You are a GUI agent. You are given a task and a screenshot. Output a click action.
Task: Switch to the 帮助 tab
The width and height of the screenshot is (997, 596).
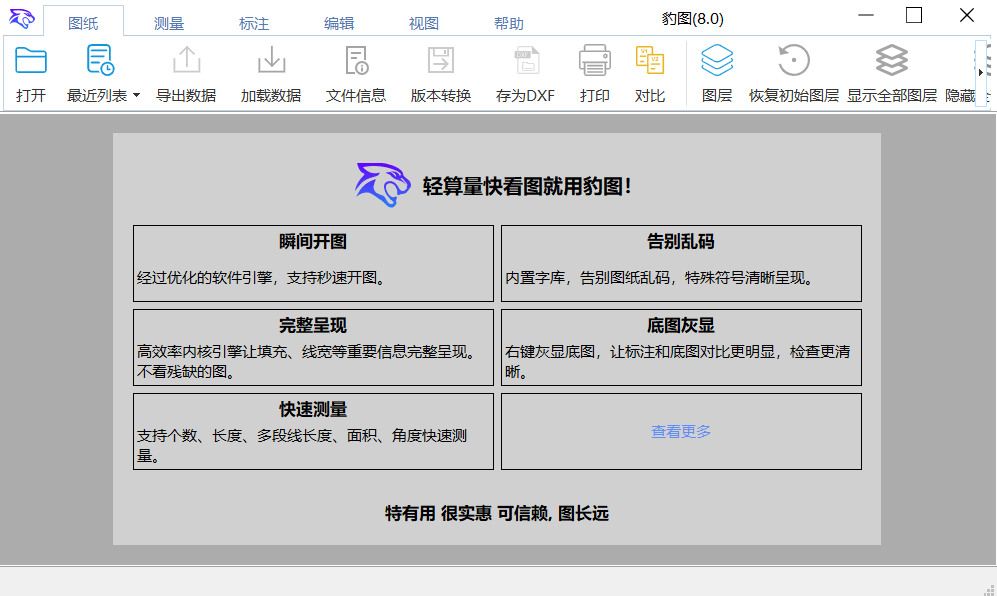(x=509, y=24)
